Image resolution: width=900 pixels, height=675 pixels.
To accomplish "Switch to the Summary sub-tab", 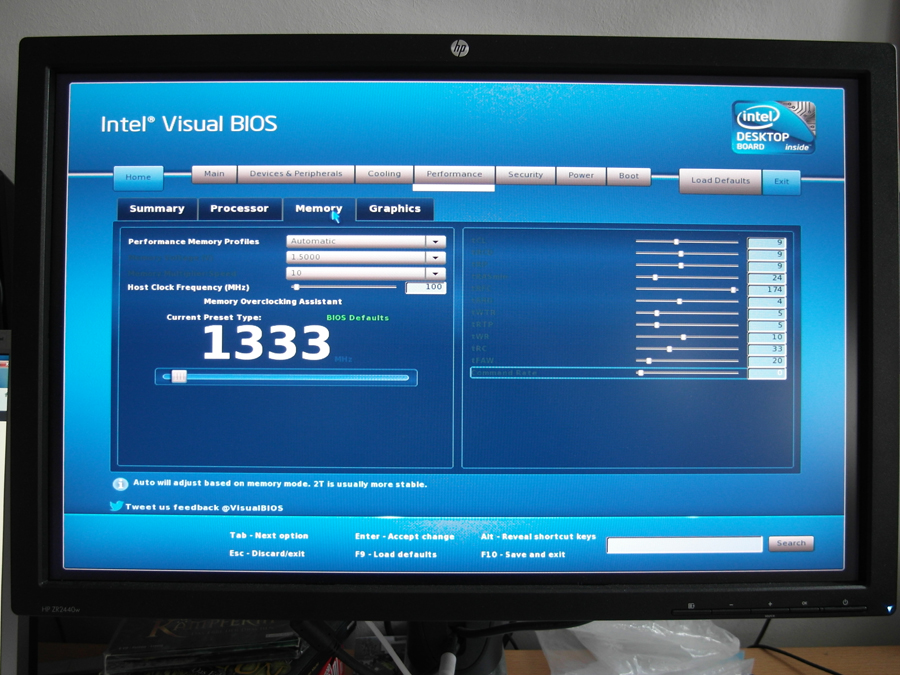I will 157,209.
